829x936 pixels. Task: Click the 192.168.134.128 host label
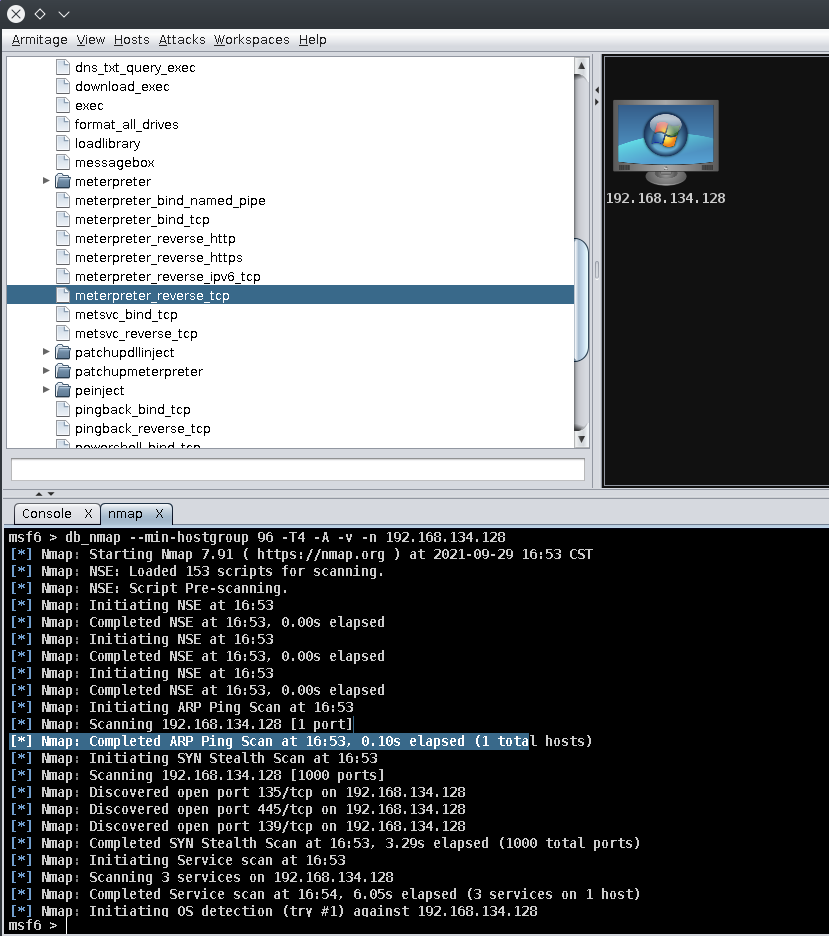point(665,198)
